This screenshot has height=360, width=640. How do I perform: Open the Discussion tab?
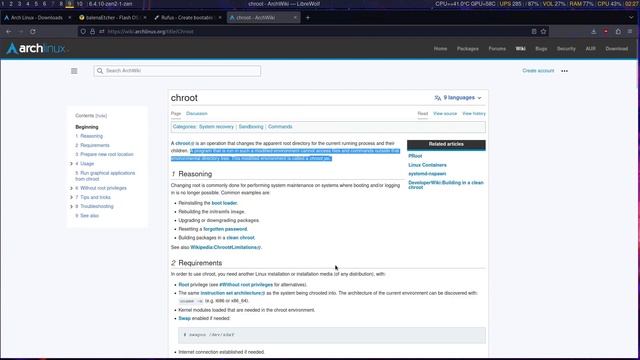click(x=197, y=113)
